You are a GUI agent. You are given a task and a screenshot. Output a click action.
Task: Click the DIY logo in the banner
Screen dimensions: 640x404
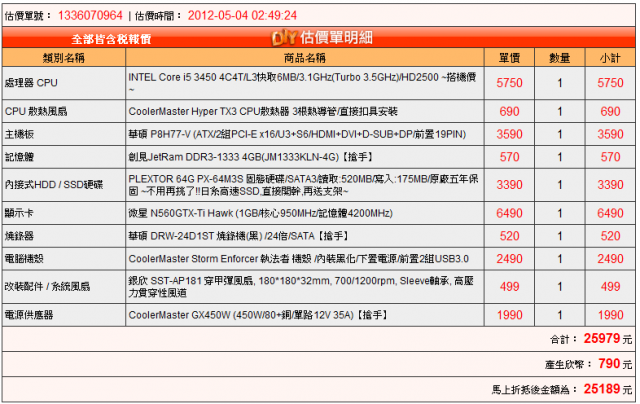tap(284, 38)
